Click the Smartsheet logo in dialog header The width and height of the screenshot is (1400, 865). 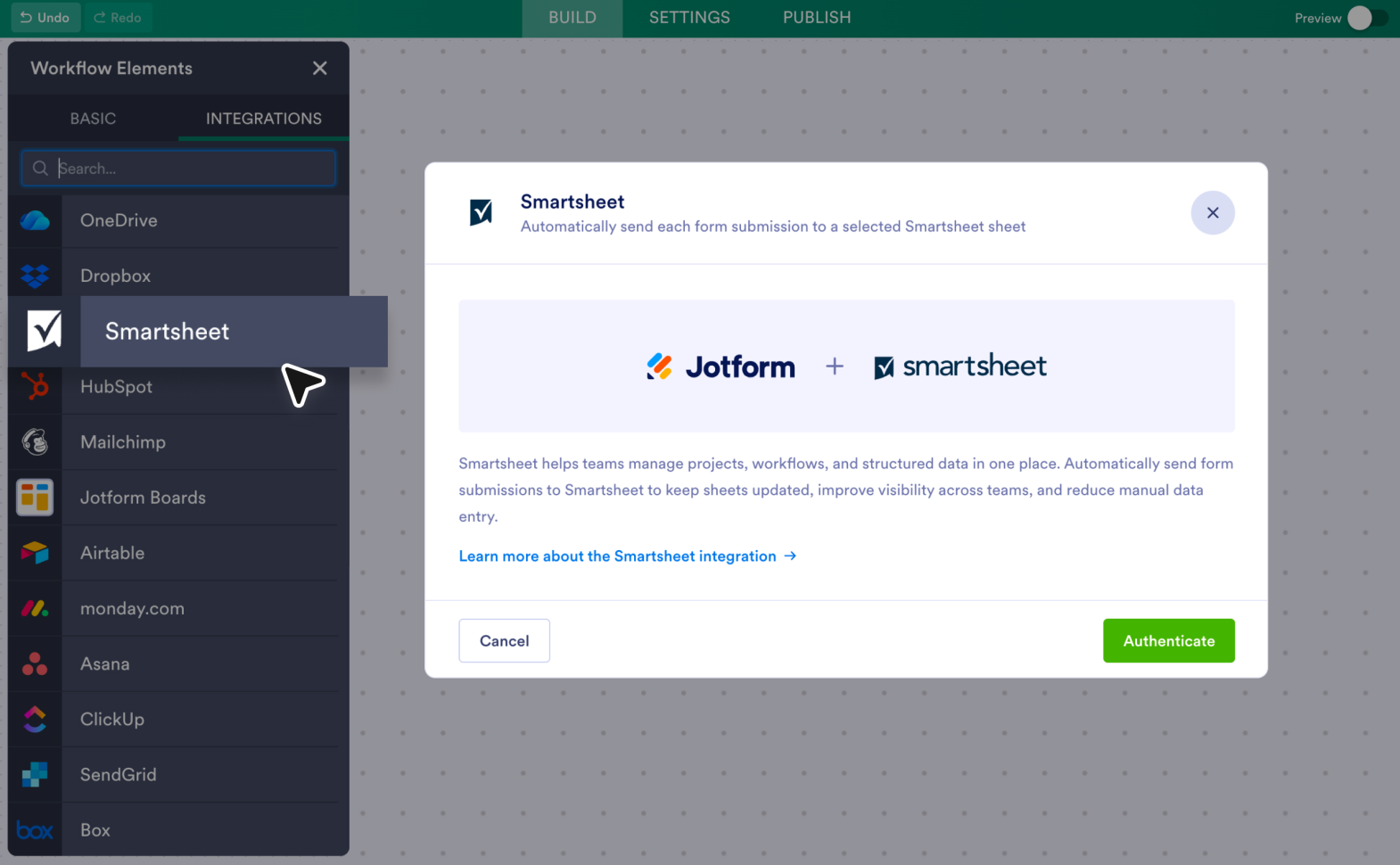pos(481,212)
